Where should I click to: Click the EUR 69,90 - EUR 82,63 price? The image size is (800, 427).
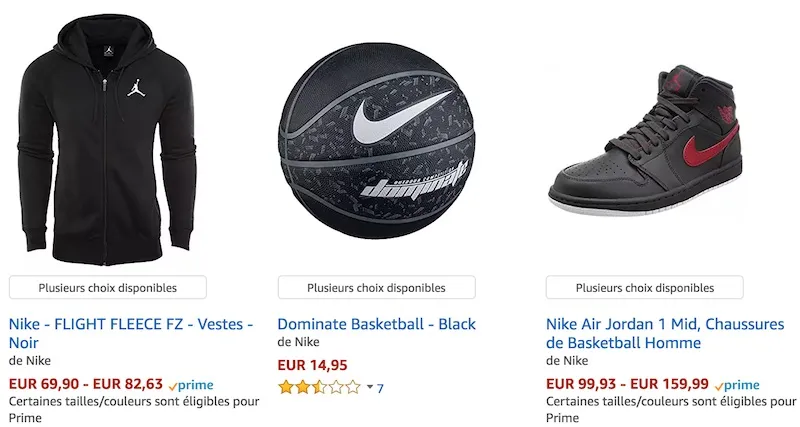[85, 384]
